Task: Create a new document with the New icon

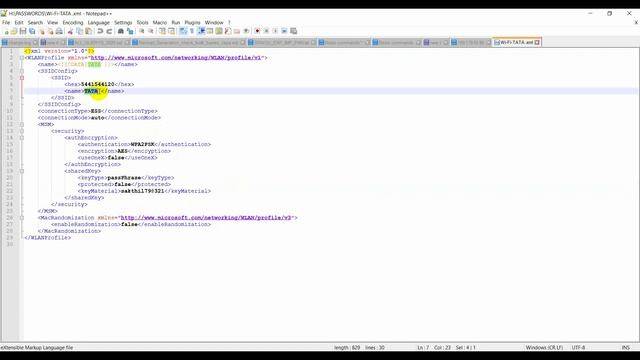Action: coord(6,31)
